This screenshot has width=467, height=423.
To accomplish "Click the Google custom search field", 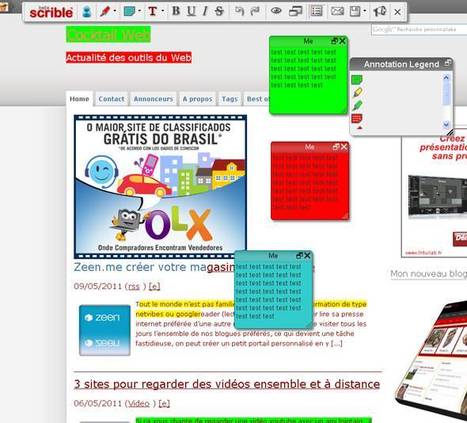I will (419, 29).
